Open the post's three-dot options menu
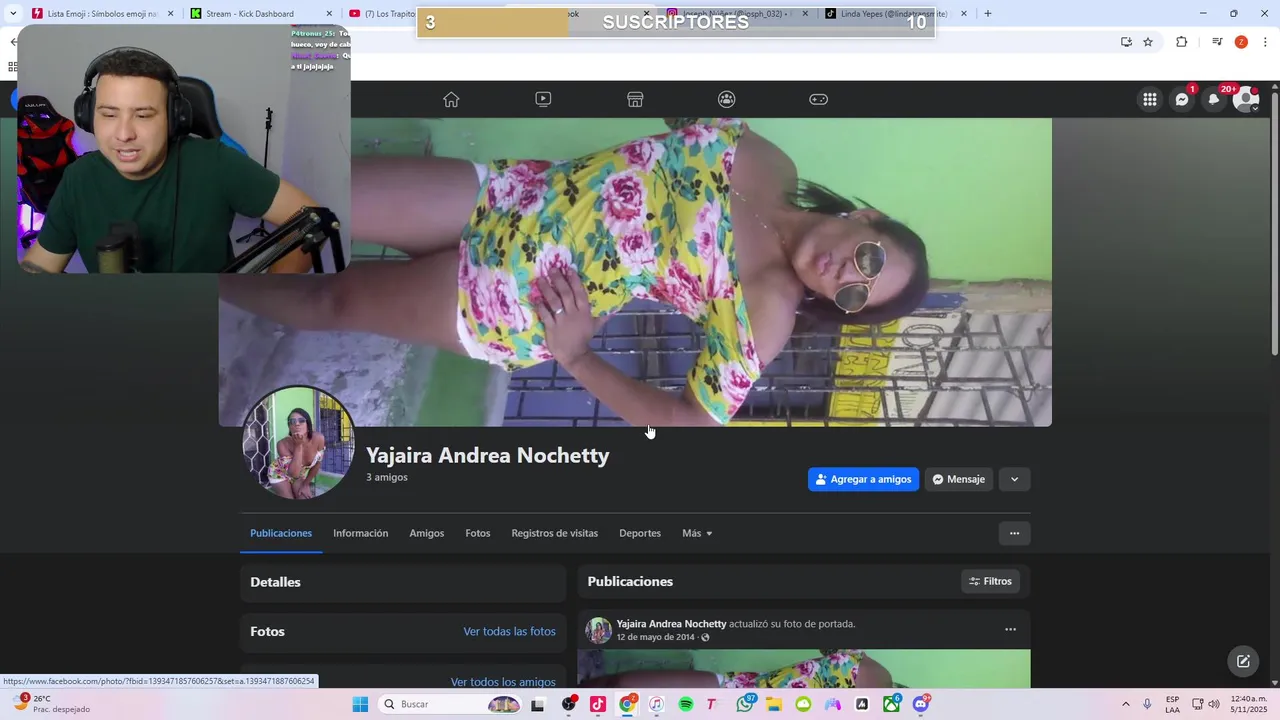 [x=1010, y=629]
